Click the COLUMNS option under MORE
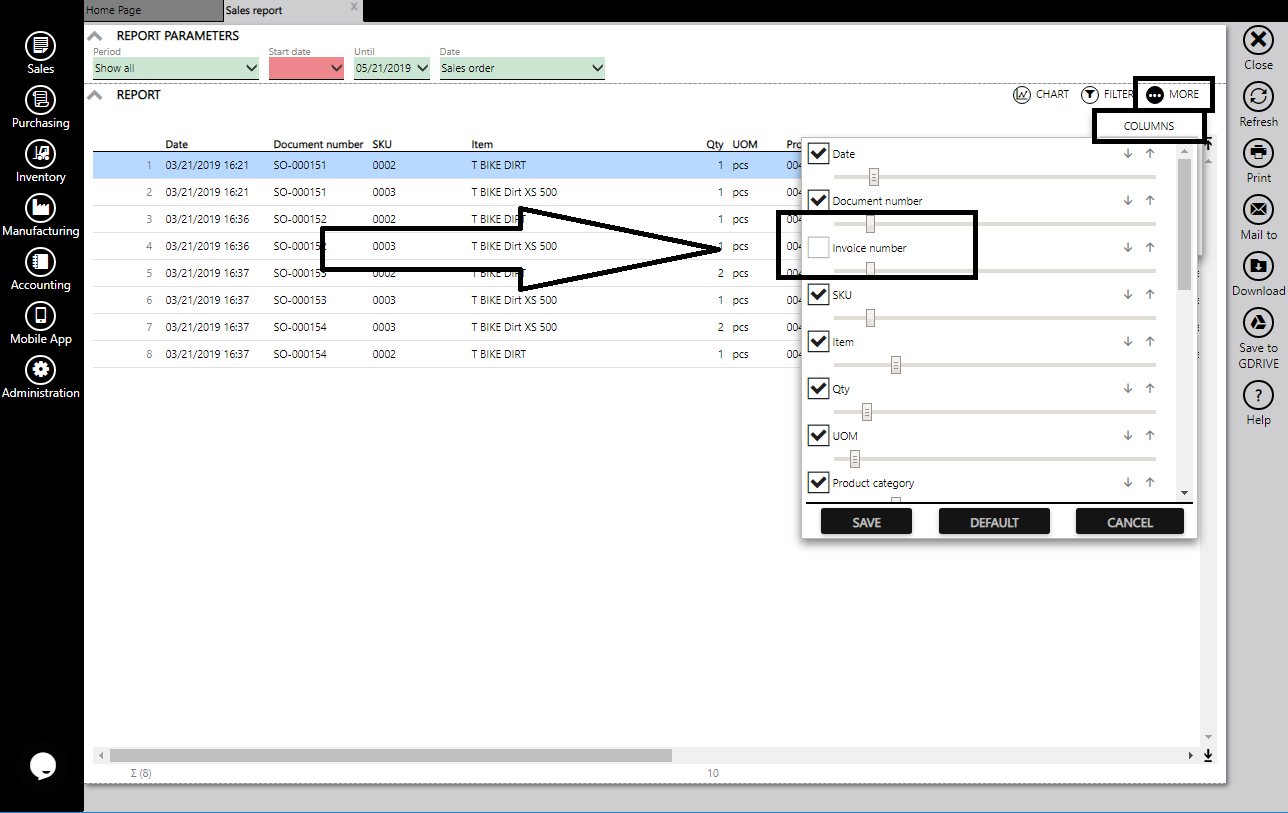Screen dimensions: 1288x813 [x=1148, y=125]
